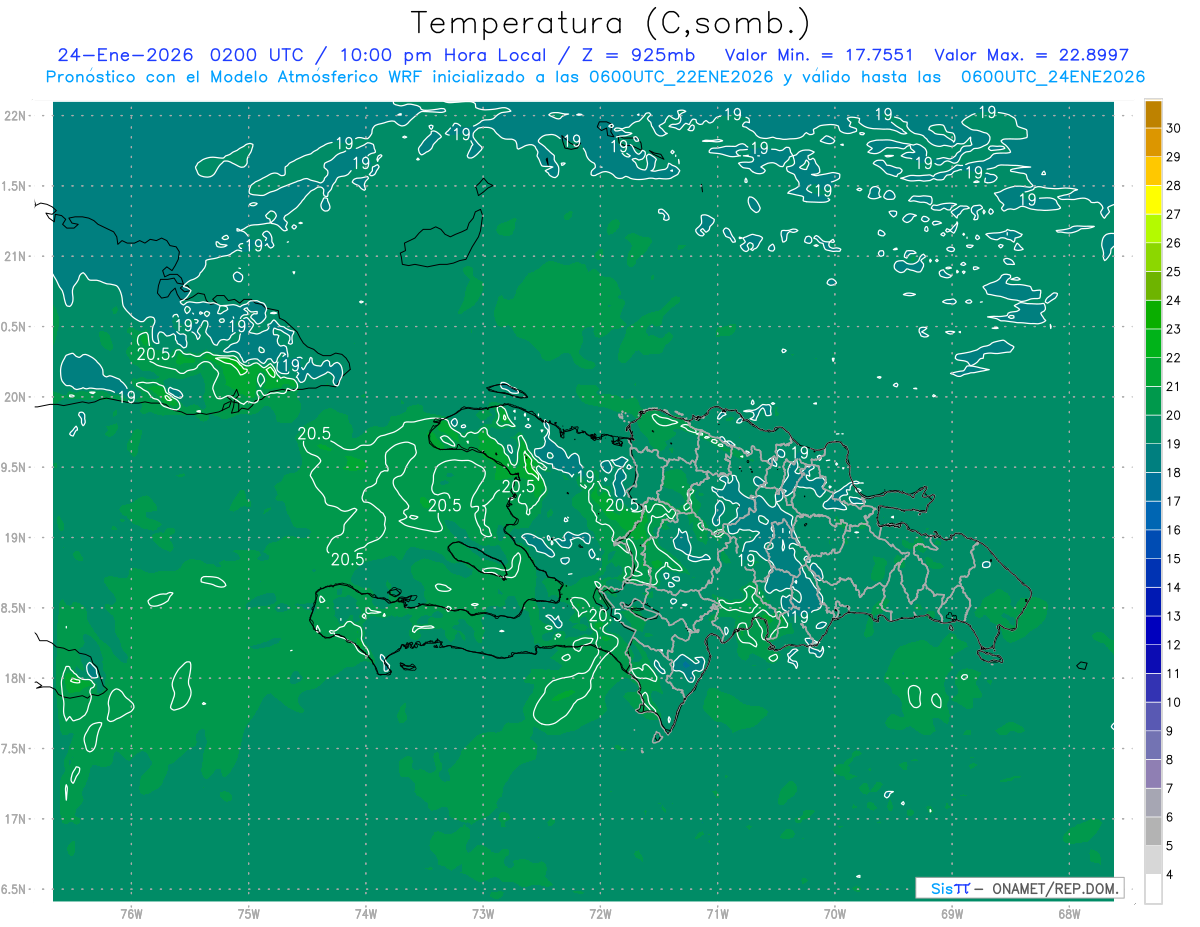
Task: Click the legend tick value '10'
Action: click(x=1174, y=703)
